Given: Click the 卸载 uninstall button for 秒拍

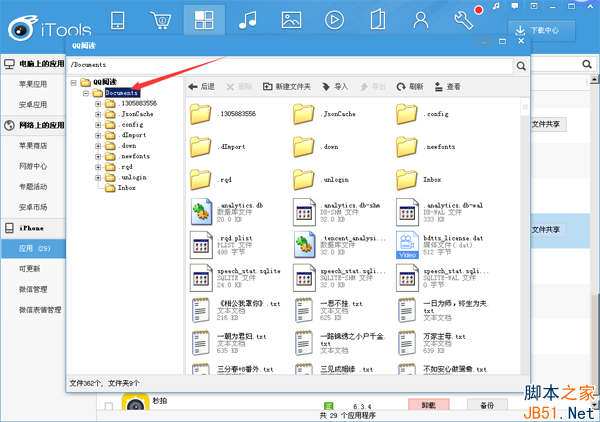Looking at the screenshot, I should (429, 405).
